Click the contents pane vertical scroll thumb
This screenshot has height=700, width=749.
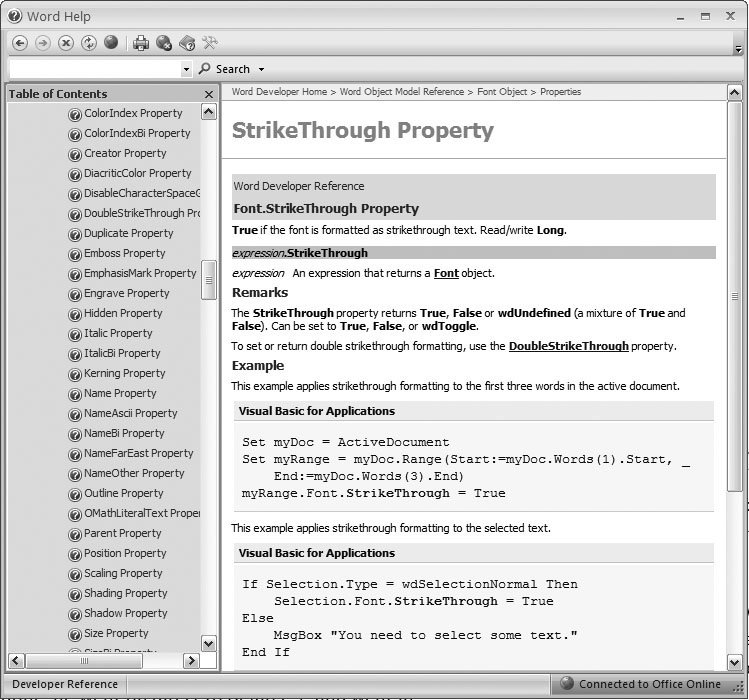pyautogui.click(x=209, y=280)
